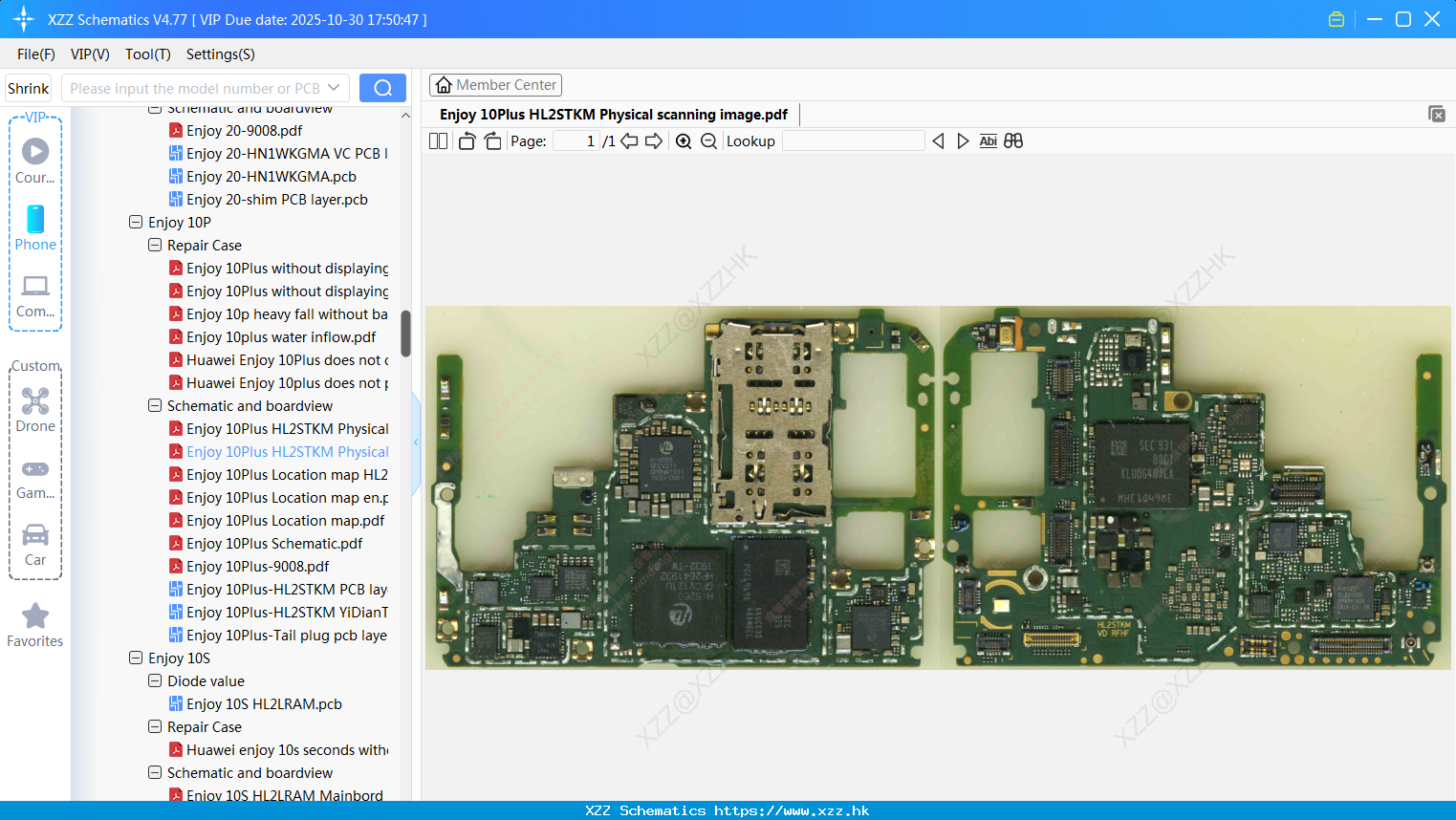
Task: Toggle the two-page split view icon
Action: coord(438,141)
